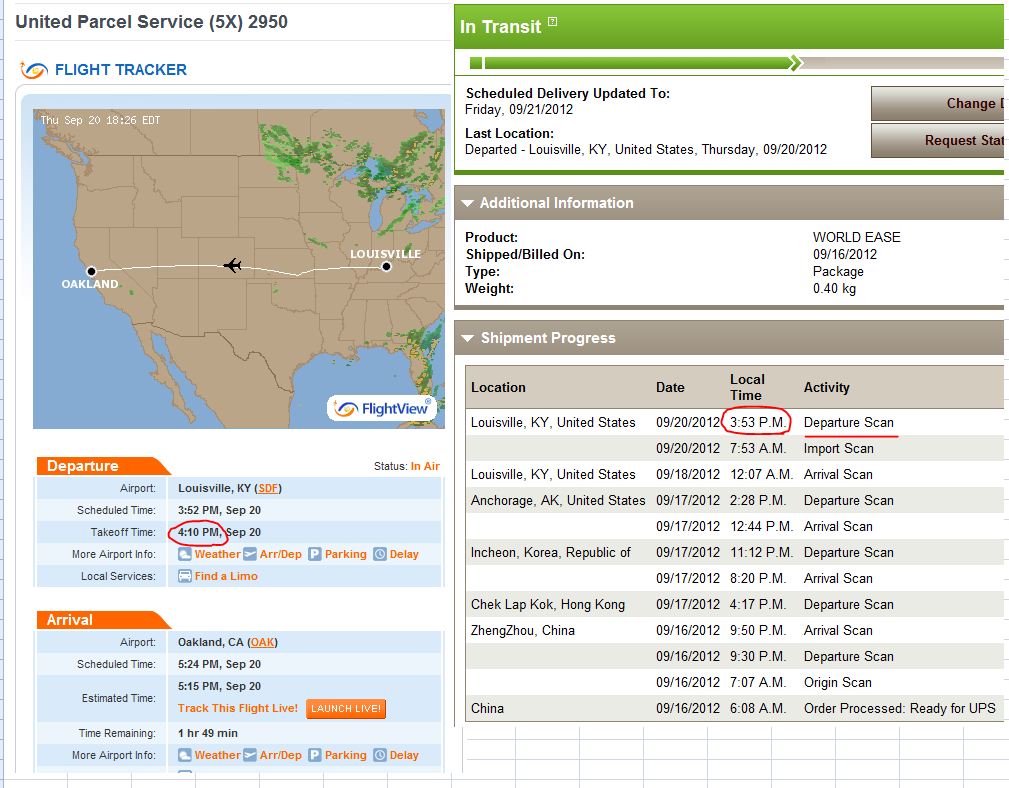Click ZhengZhou, China location cell
This screenshot has width=1009, height=788.
click(x=523, y=630)
